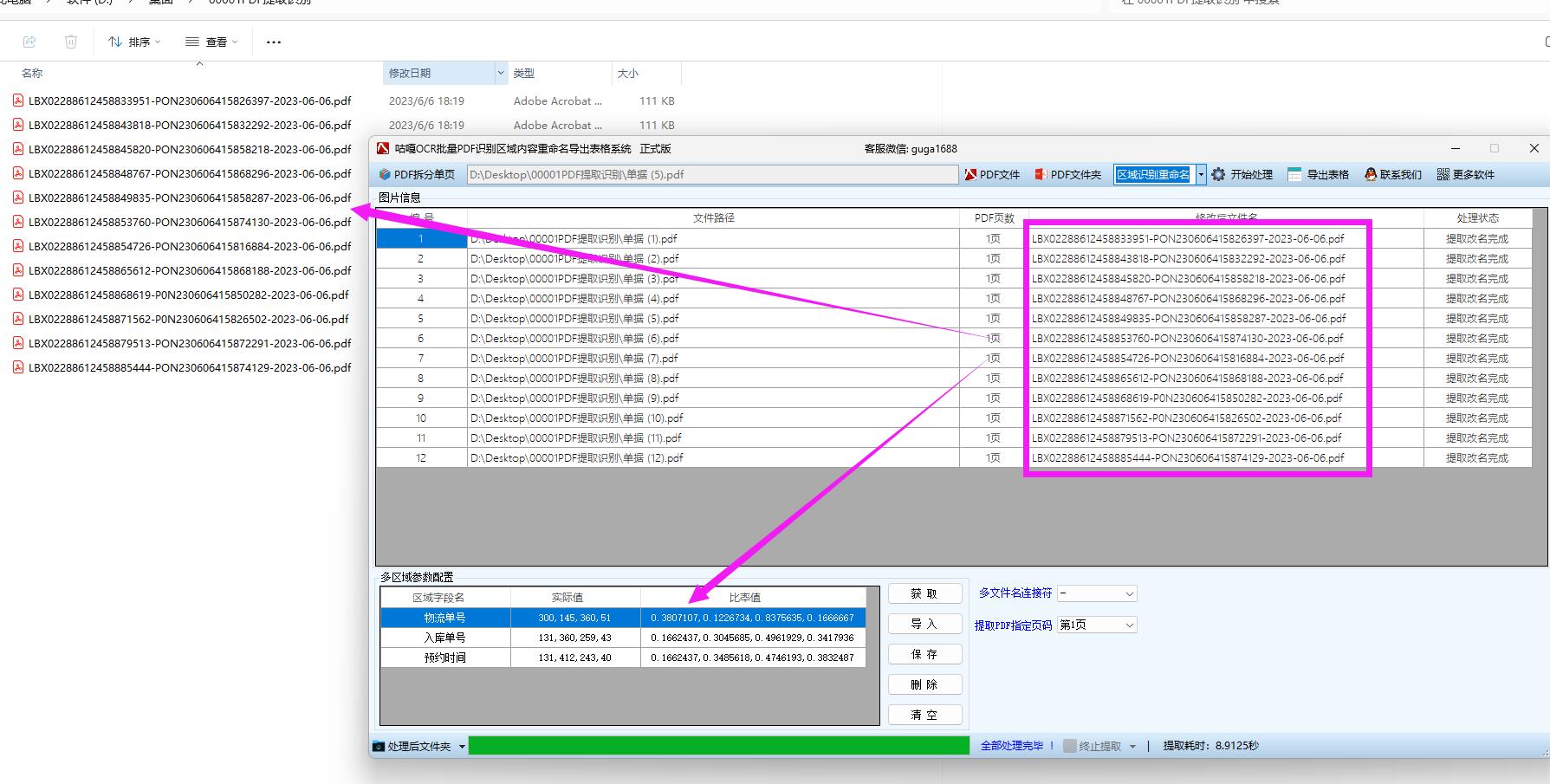Click 文件路径 column header
This screenshot has width=1550, height=784.
click(x=713, y=217)
